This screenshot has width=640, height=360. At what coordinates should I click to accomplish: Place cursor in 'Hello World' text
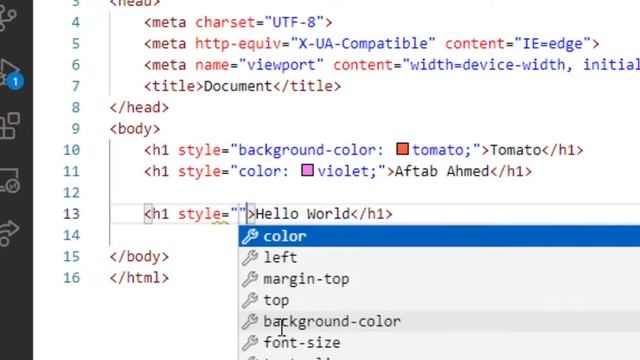[x=302, y=214]
